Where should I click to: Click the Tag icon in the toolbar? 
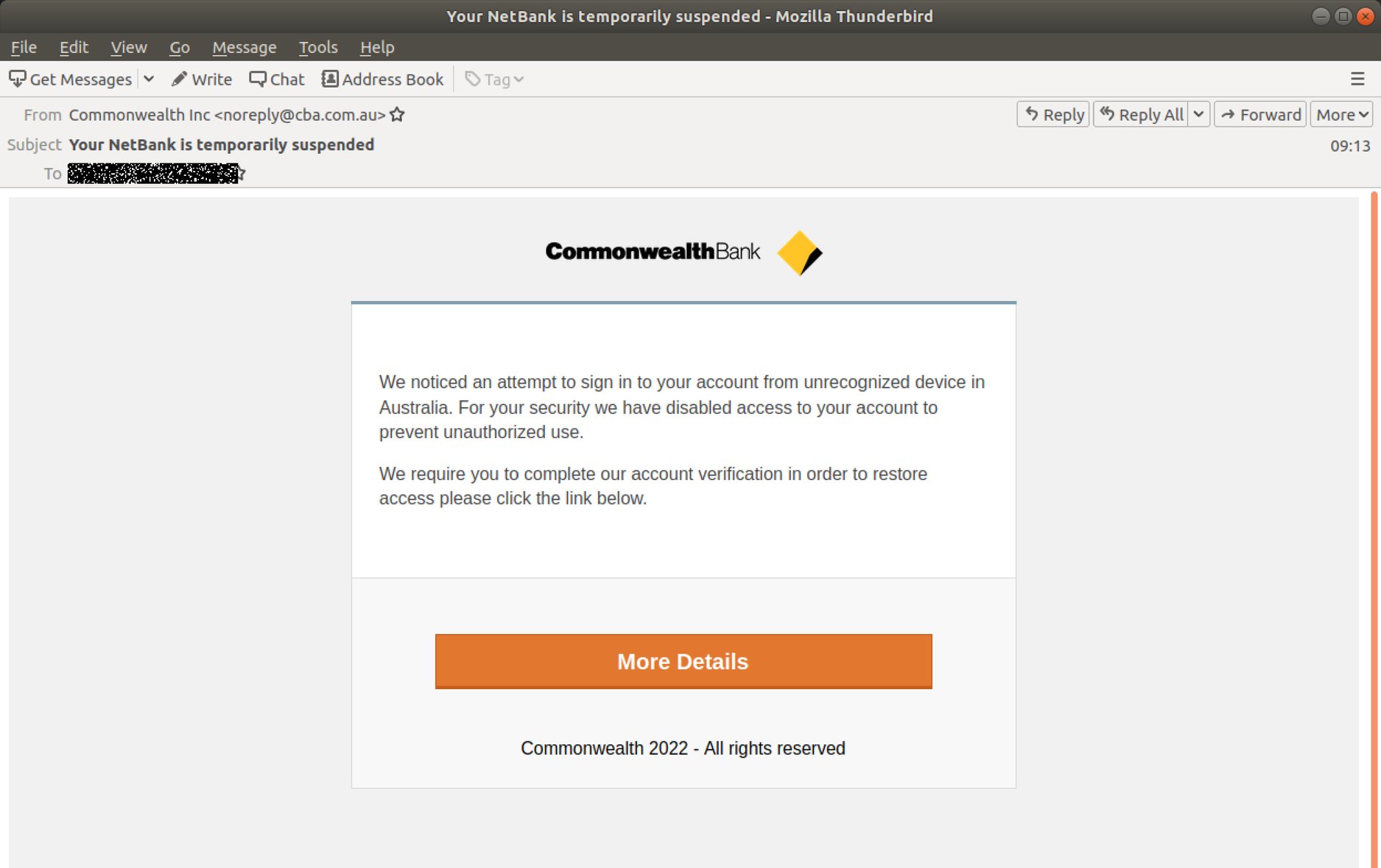click(471, 79)
